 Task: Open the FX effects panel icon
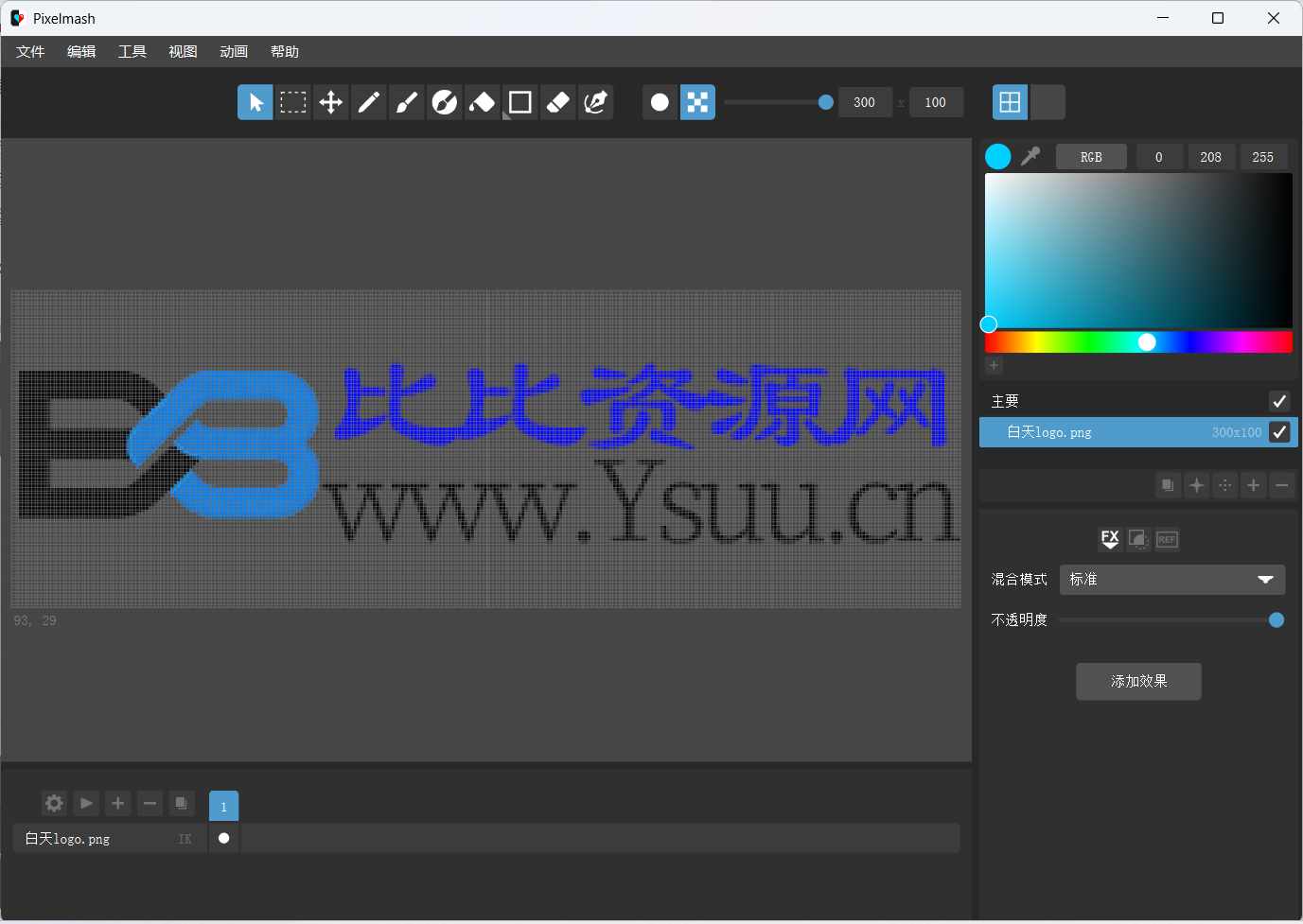1110,539
